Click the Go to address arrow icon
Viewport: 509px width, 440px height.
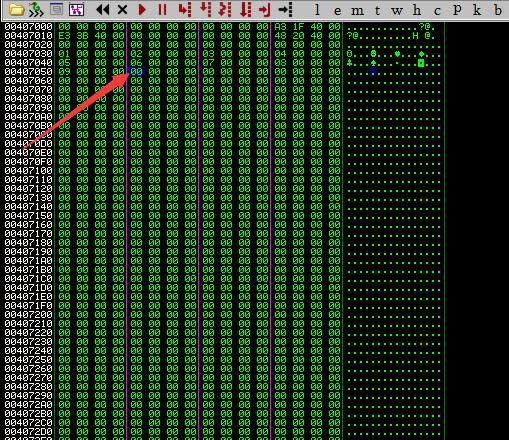285,10
